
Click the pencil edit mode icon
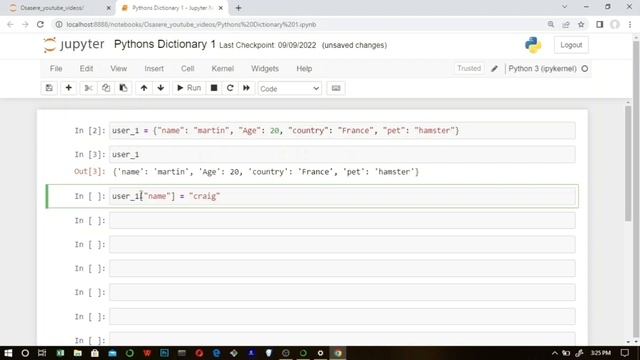coord(494,69)
